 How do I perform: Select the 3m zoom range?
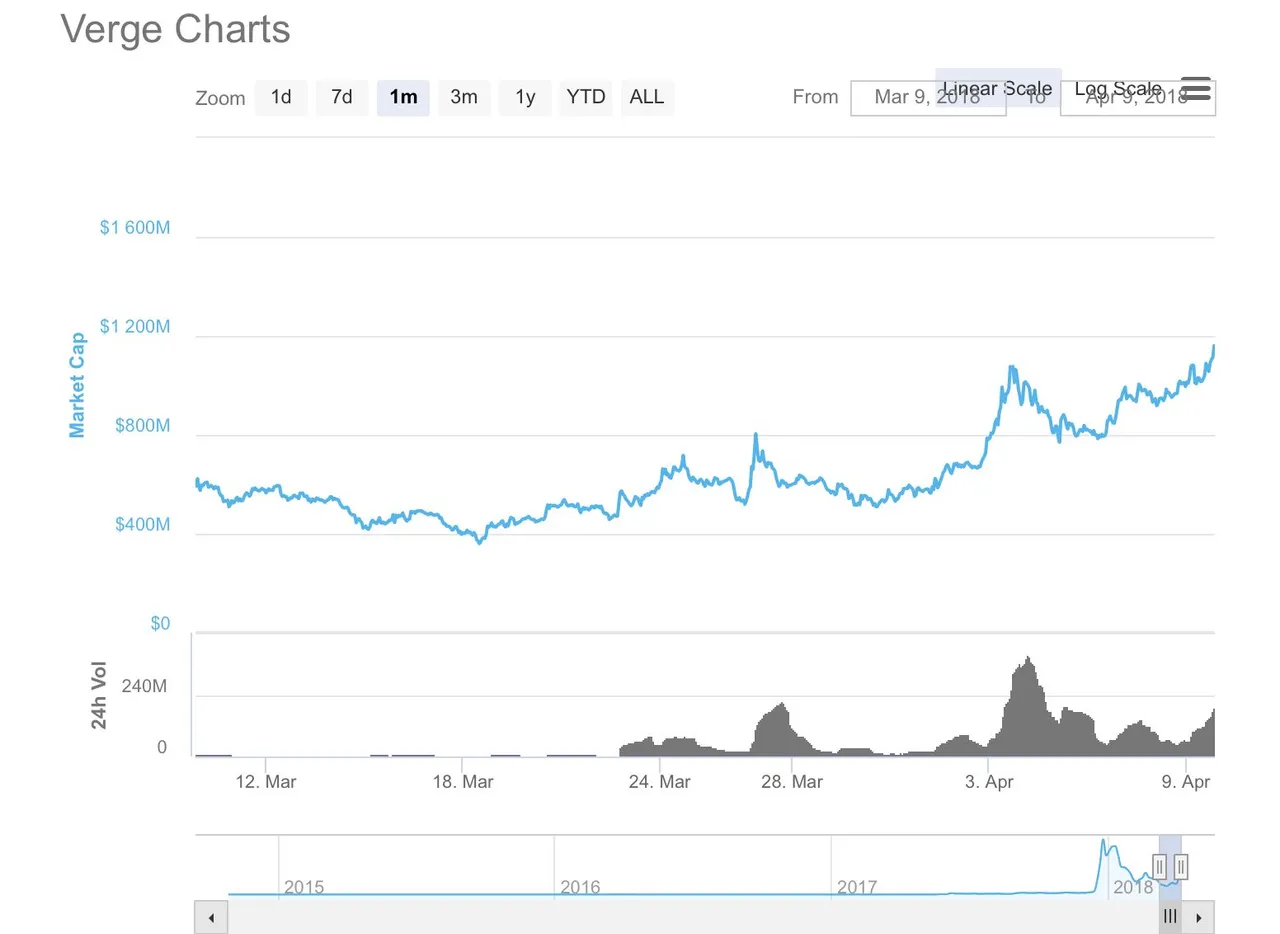464,98
